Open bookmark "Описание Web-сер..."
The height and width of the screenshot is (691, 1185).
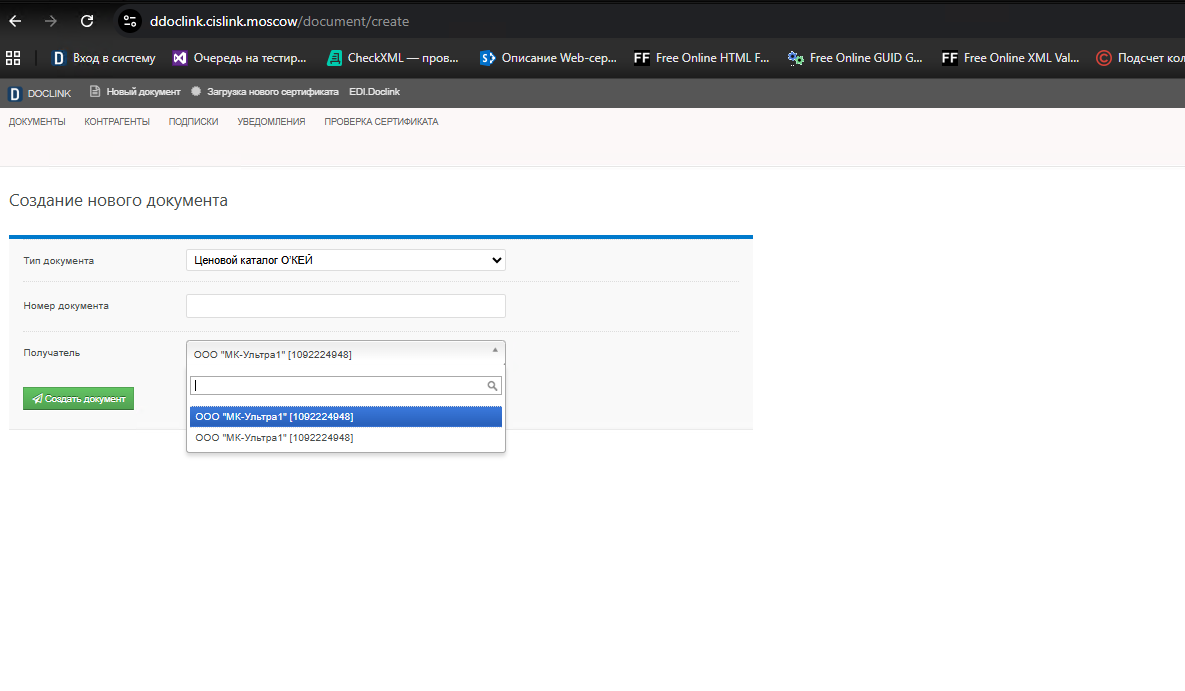pos(549,57)
